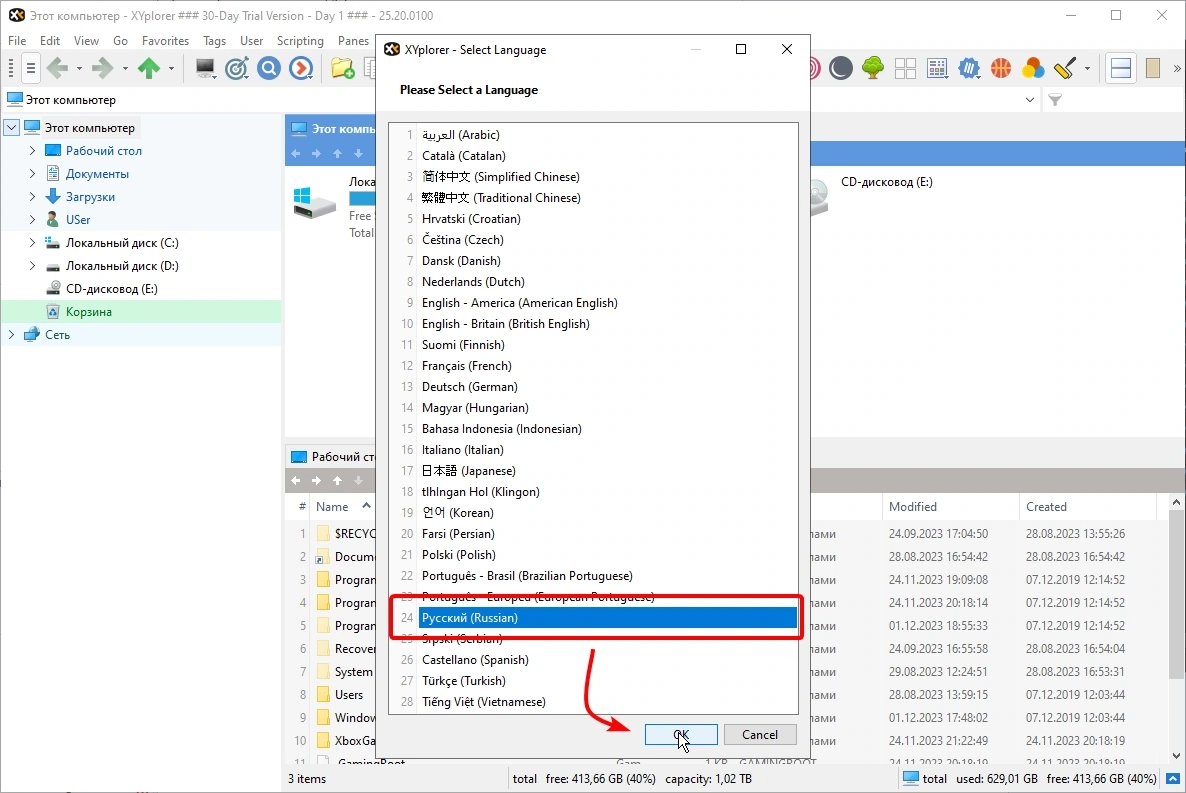Open the Tags menu
Viewport: 1186px width, 793px height.
(214, 41)
